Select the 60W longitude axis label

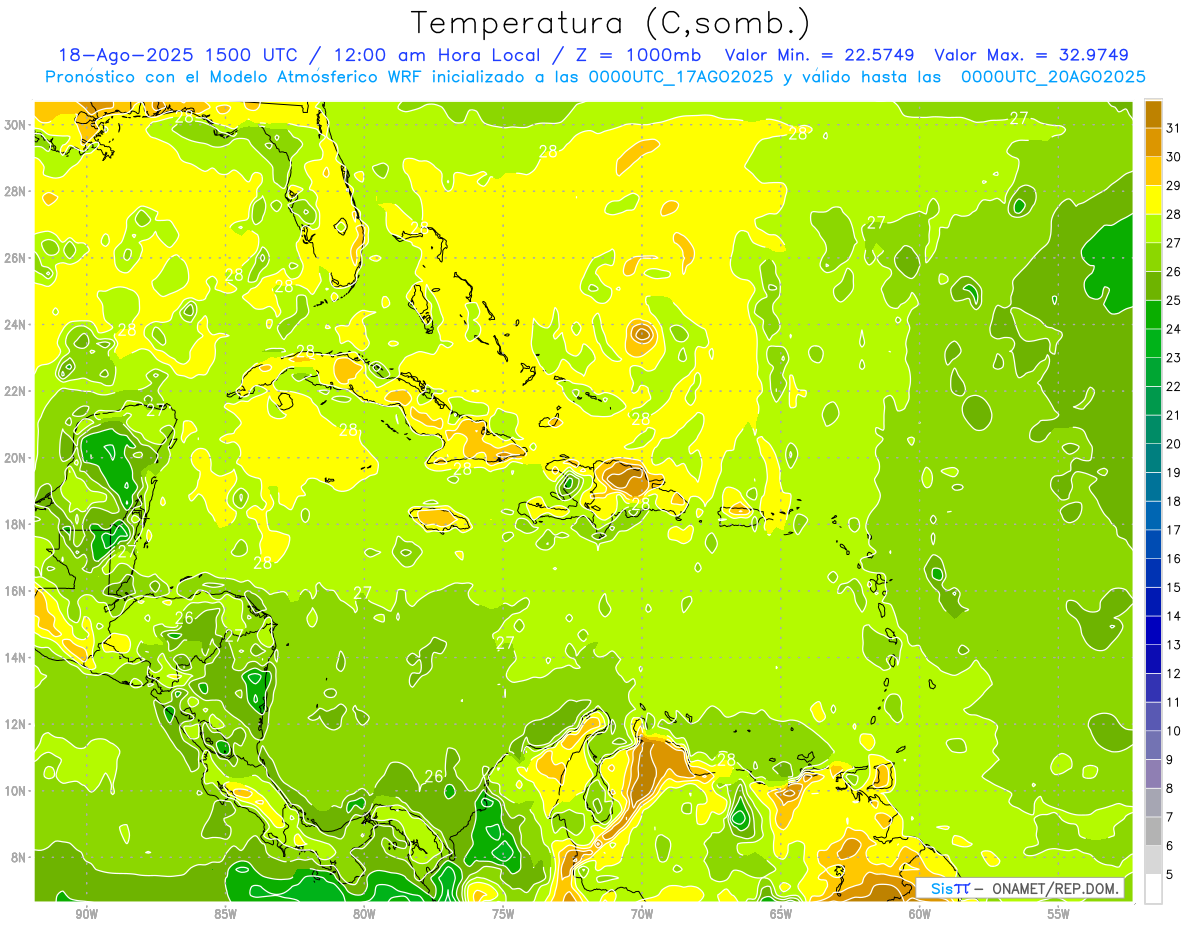[x=920, y=914]
